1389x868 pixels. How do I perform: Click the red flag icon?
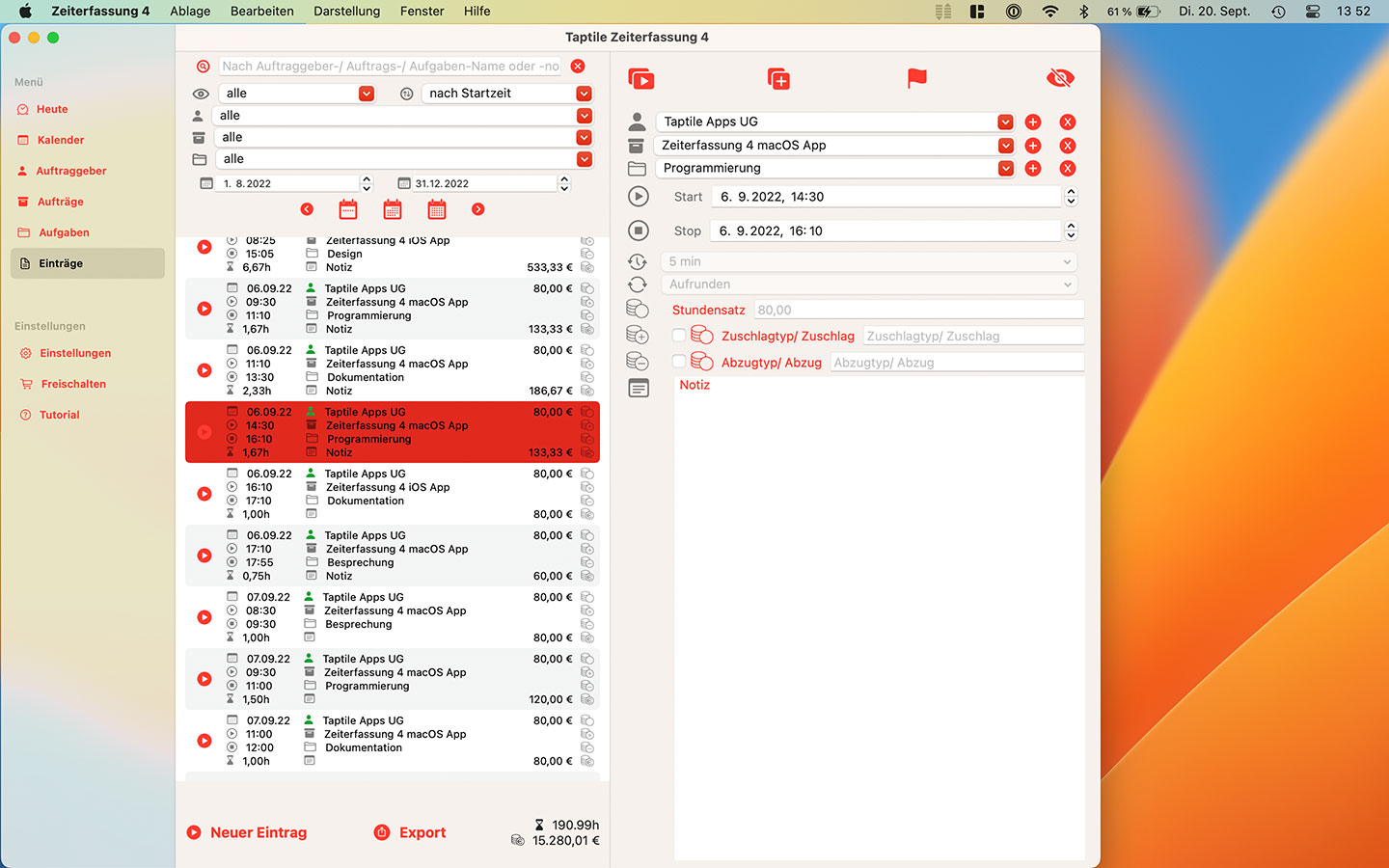click(x=917, y=78)
